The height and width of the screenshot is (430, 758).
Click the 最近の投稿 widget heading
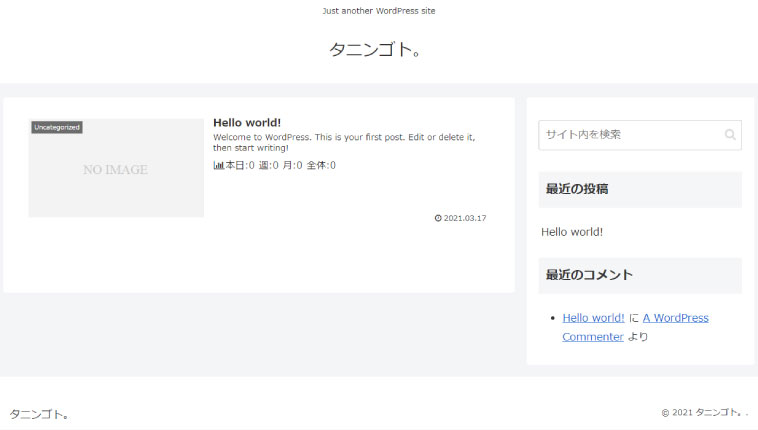(577, 189)
